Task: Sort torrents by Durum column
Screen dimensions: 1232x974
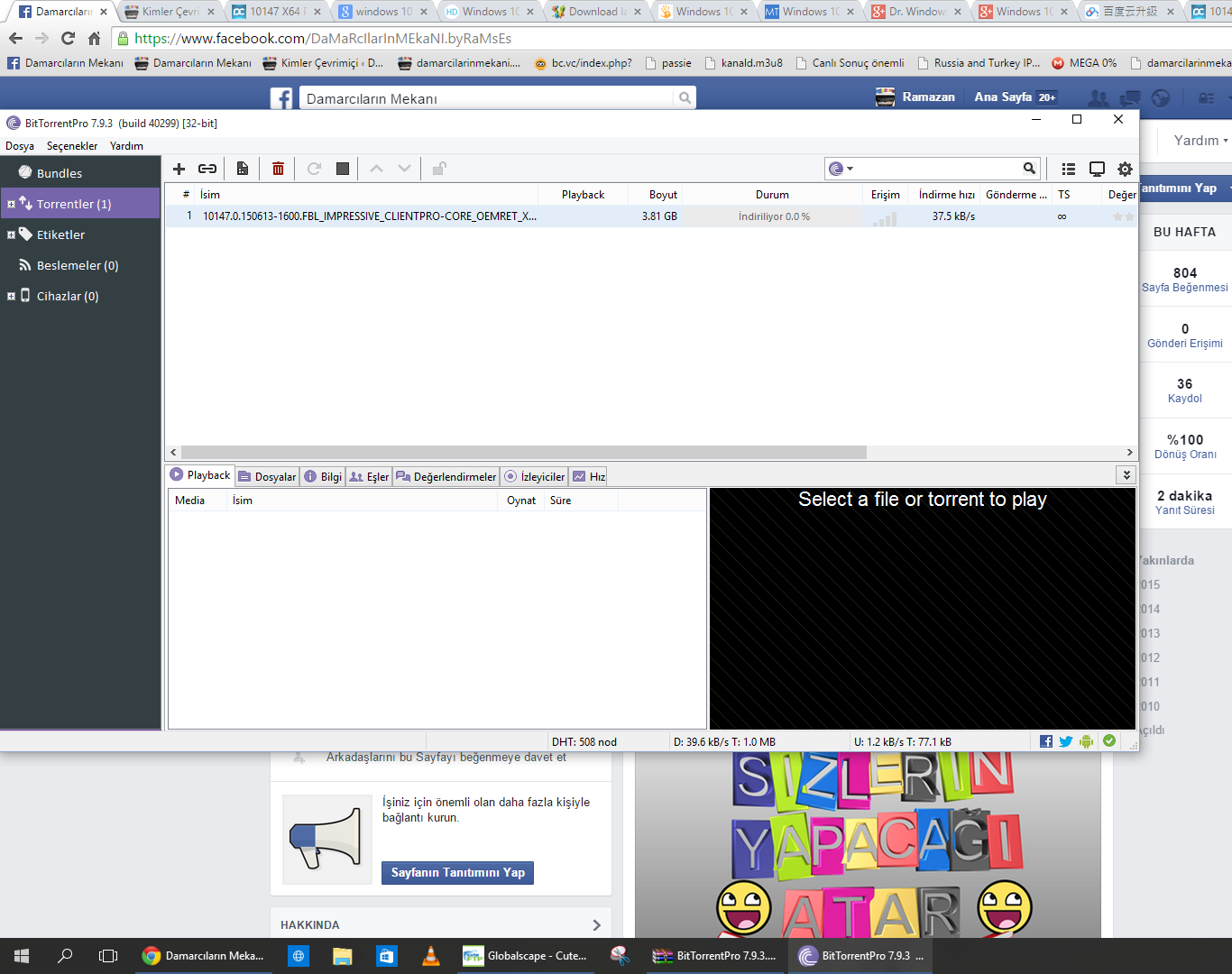Action: (x=772, y=195)
